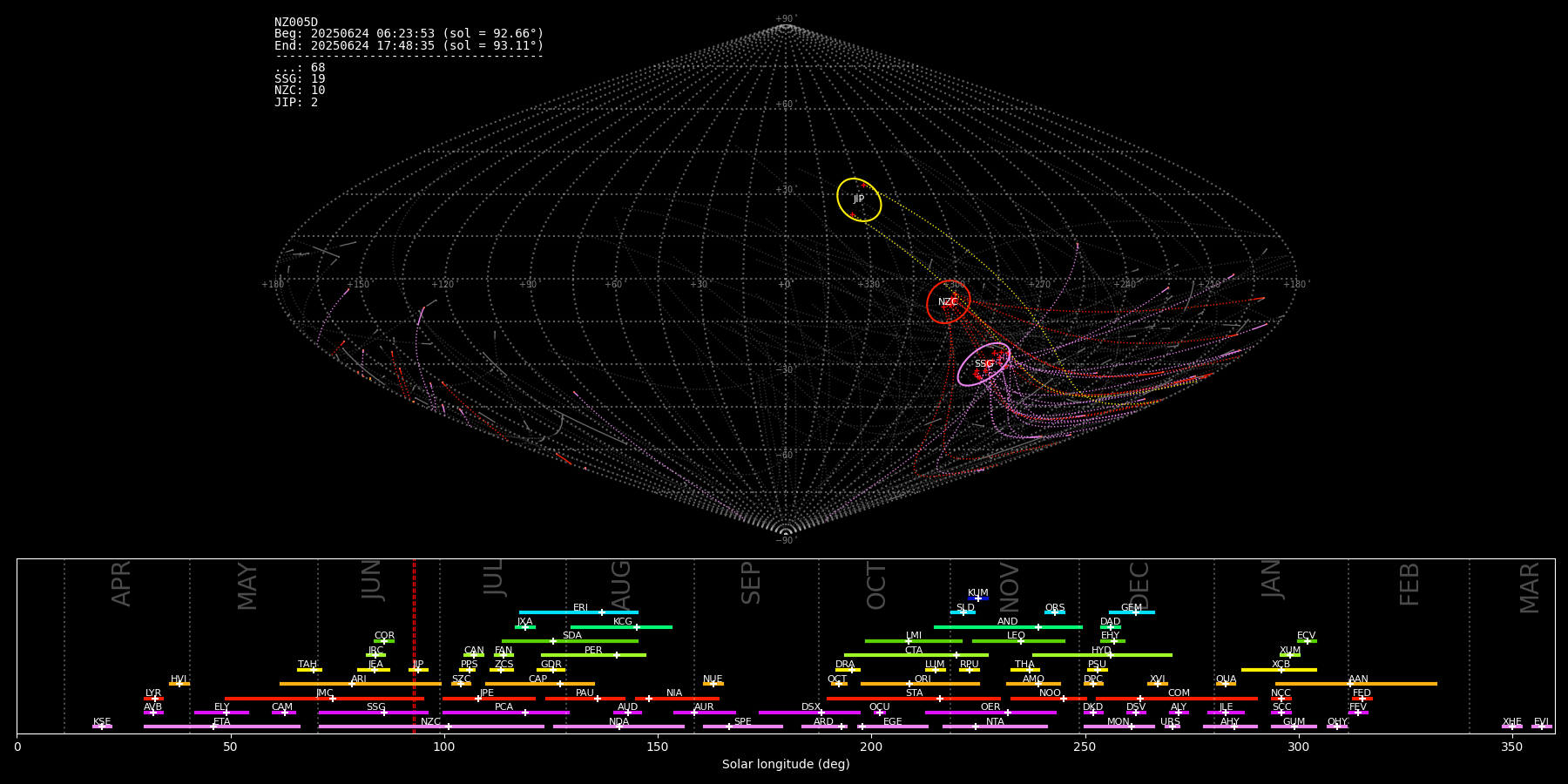Click the cyan ERI shower bar
Image resolution: width=1568 pixels, height=784 pixels.
click(x=578, y=612)
